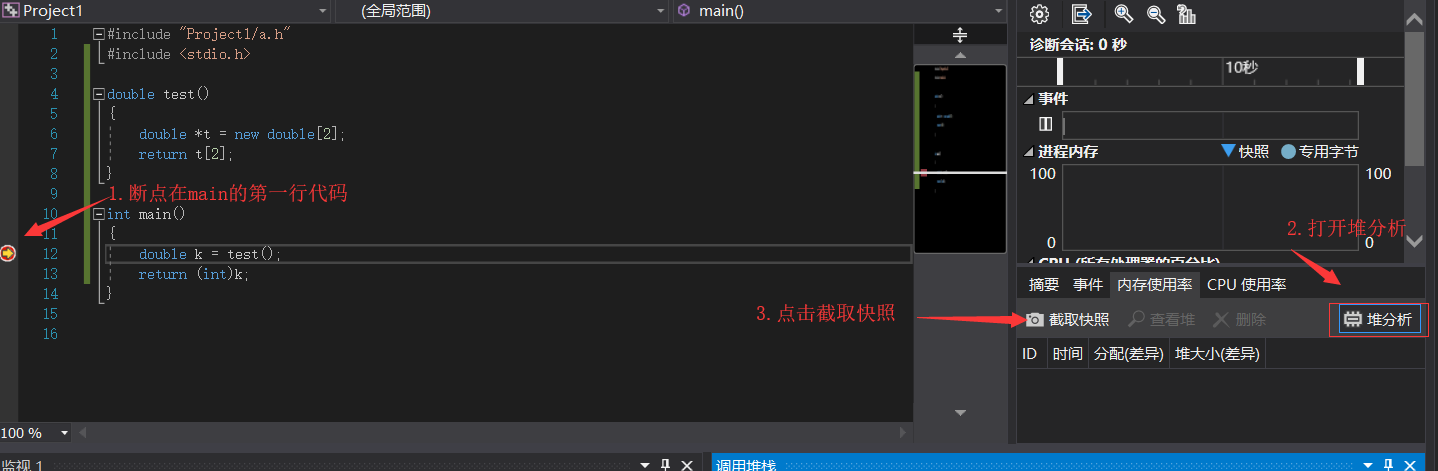Open diagnostic tools settings gear
The image size is (1438, 471).
point(1039,14)
